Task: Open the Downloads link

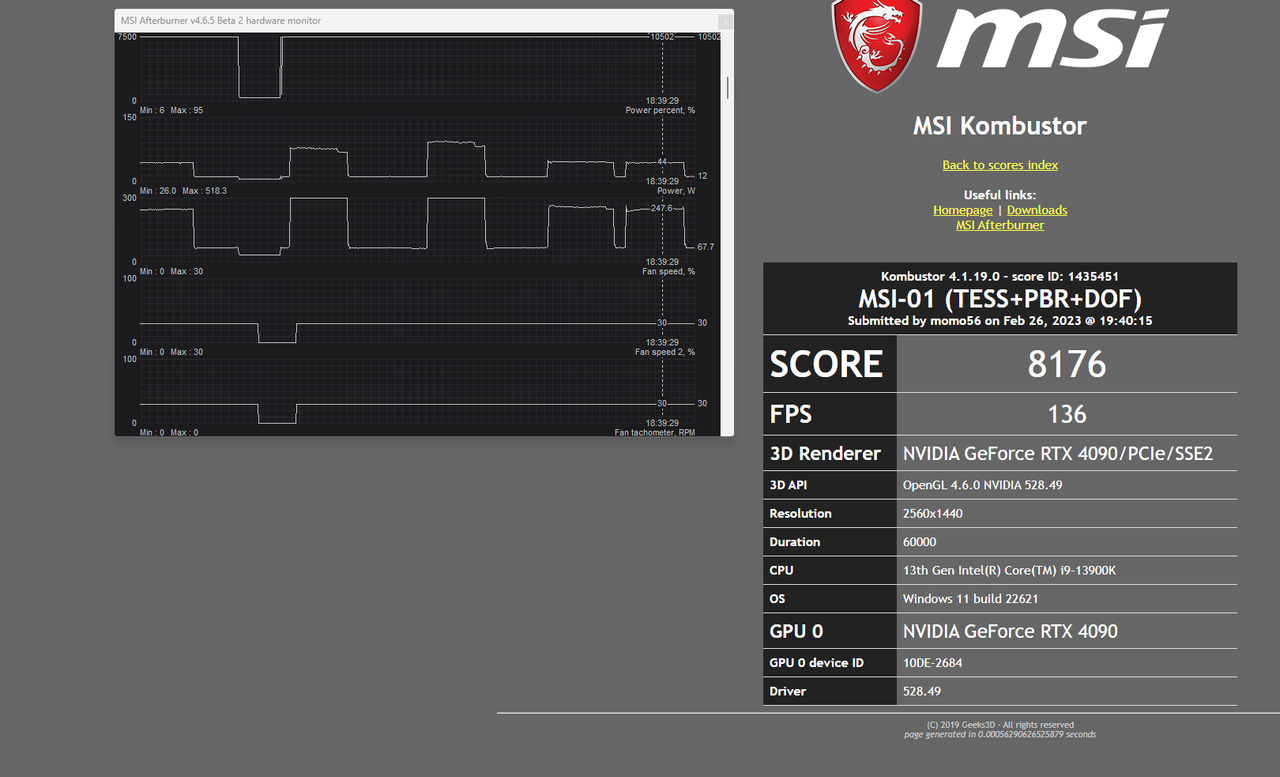Action: [x=1037, y=210]
